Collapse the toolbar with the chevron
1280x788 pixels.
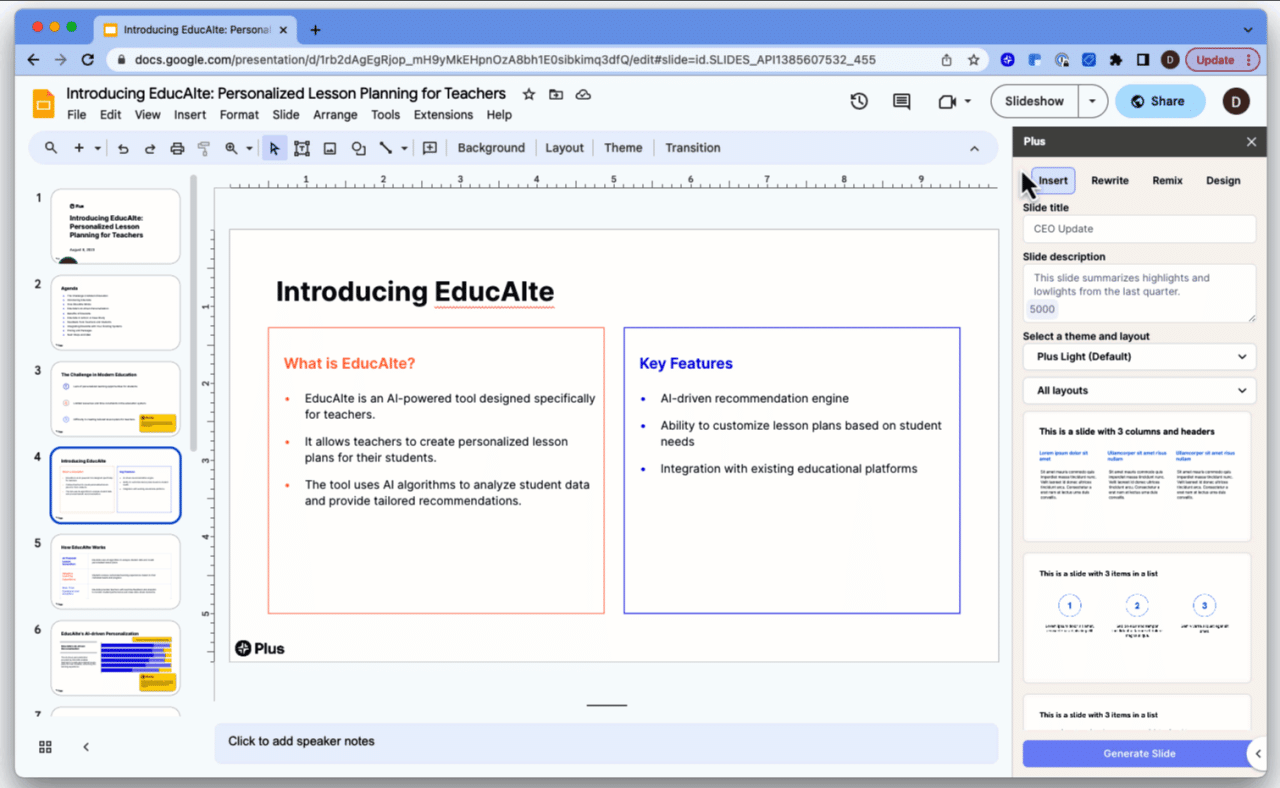click(x=975, y=147)
